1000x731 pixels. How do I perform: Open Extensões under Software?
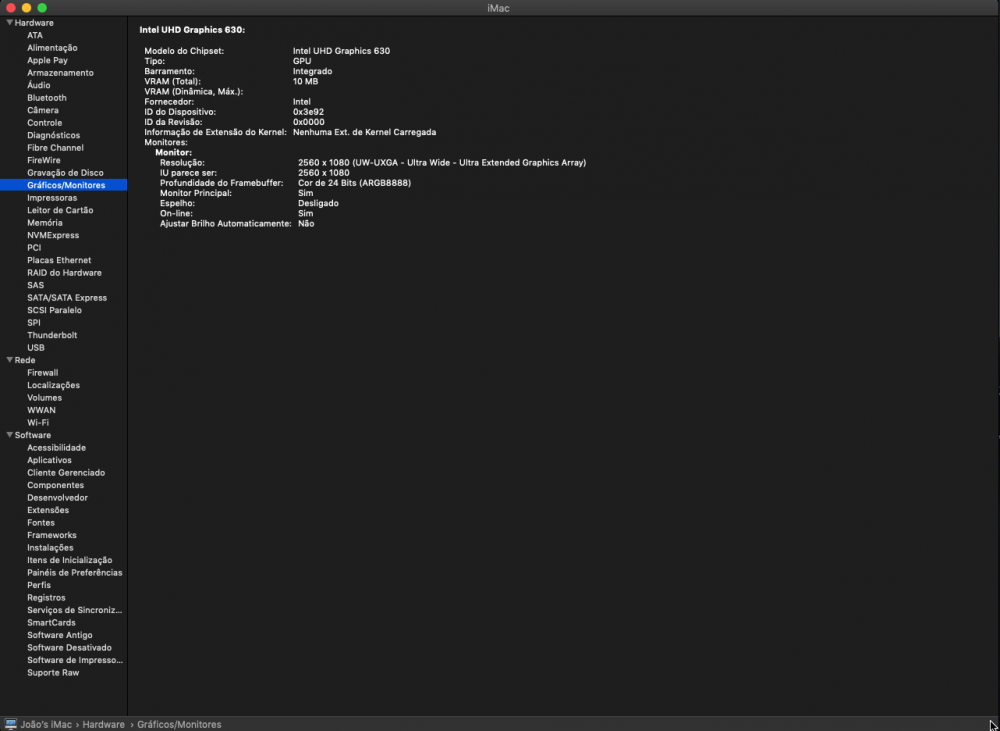tap(48, 510)
